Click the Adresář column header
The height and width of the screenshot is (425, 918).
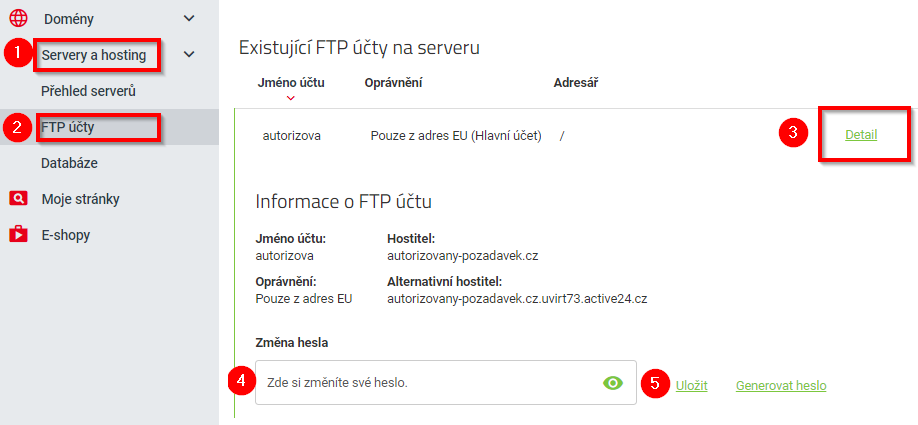(576, 82)
